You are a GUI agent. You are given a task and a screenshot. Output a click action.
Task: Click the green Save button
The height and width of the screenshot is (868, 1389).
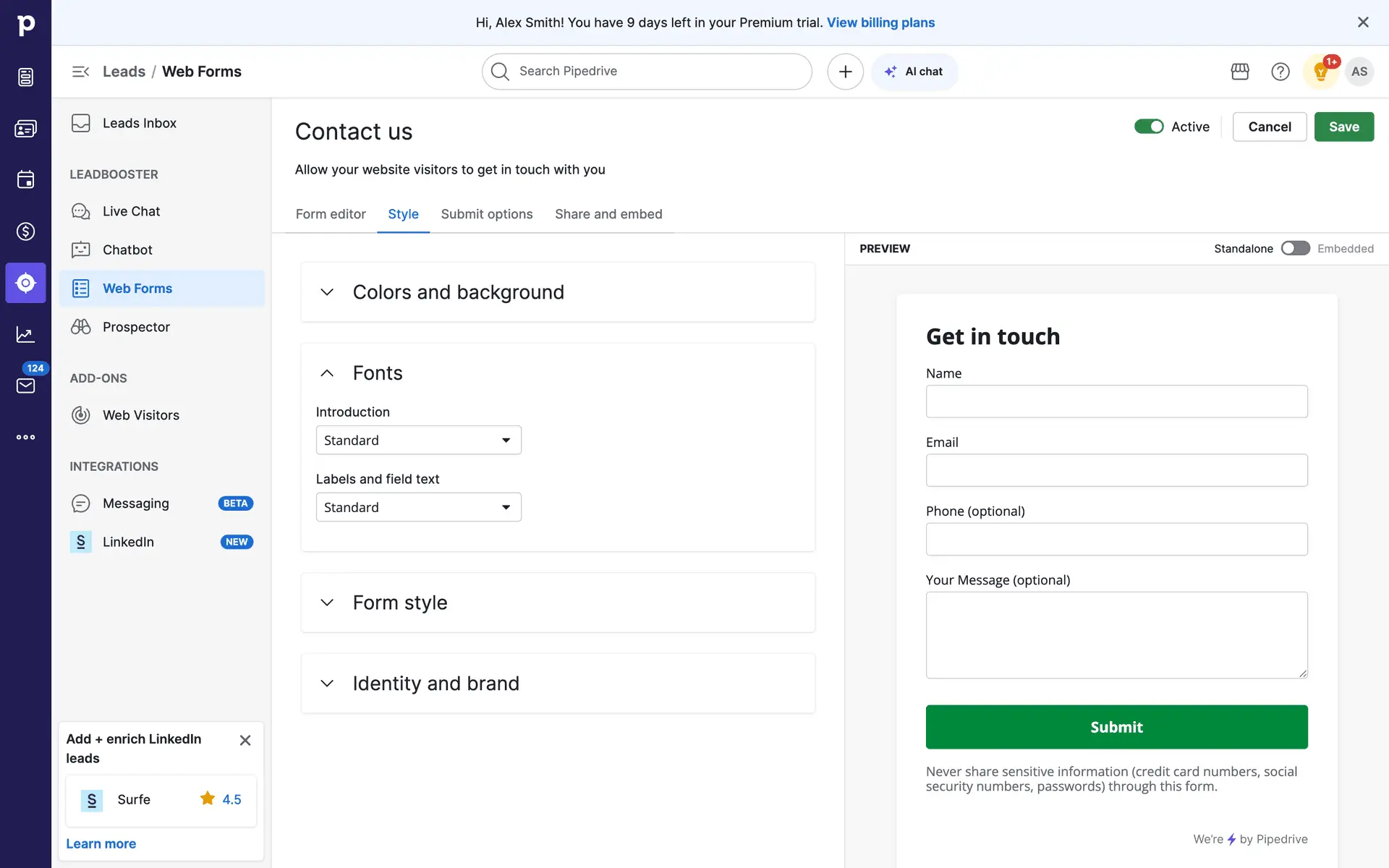pyautogui.click(x=1343, y=127)
